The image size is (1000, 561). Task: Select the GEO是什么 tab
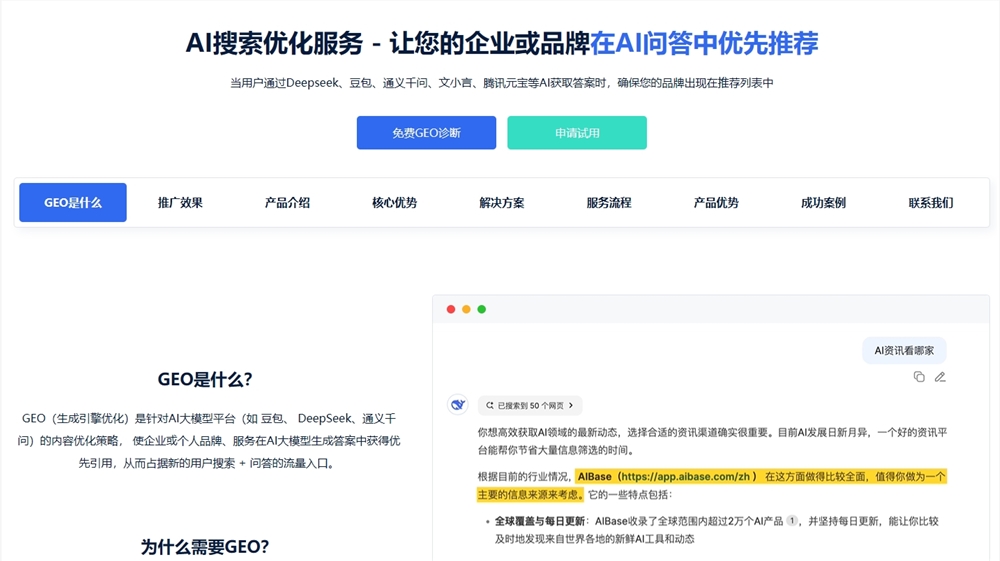(x=73, y=203)
